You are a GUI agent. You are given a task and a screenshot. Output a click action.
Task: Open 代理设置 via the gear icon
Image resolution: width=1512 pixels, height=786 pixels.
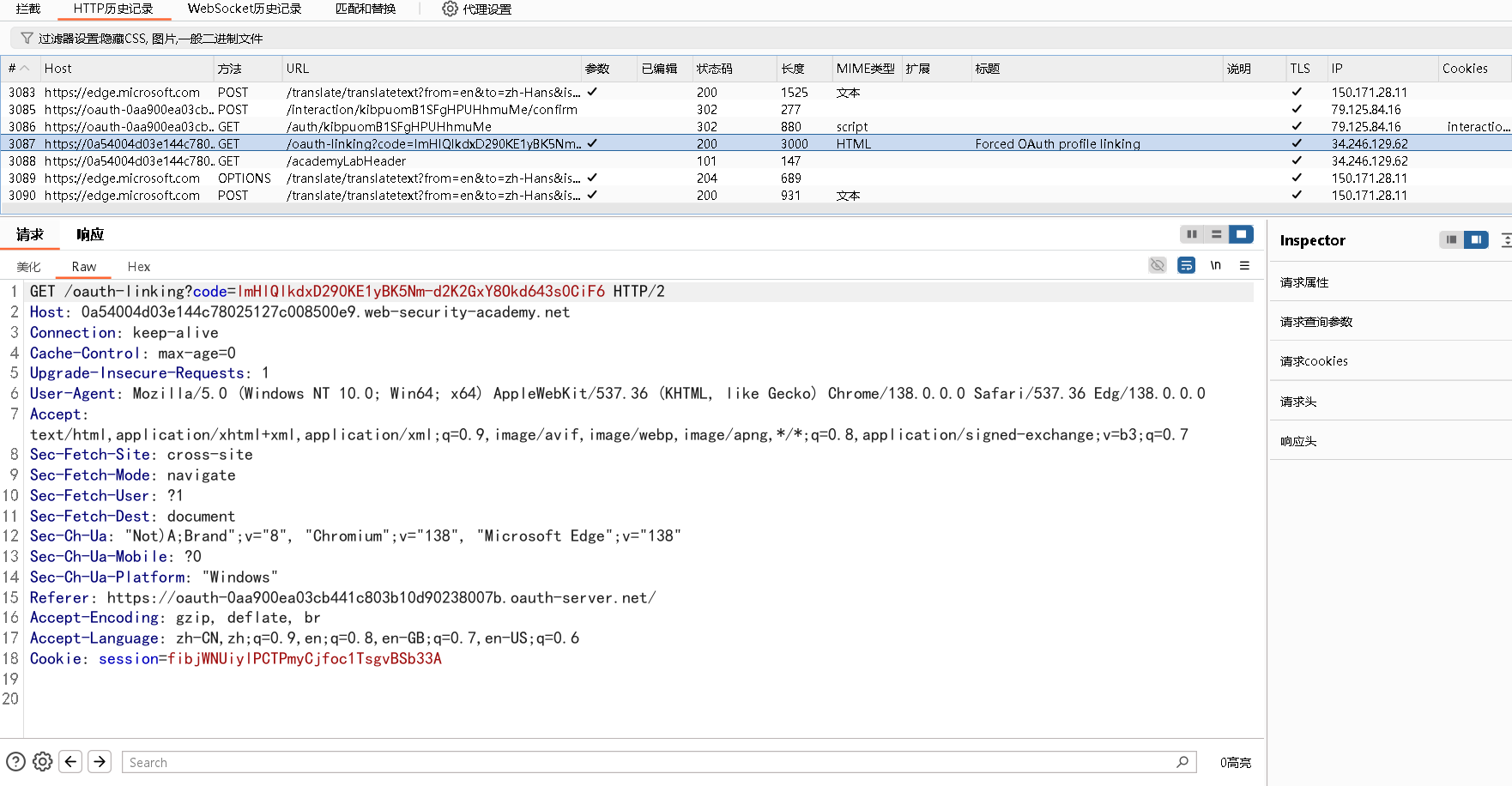coord(449,9)
